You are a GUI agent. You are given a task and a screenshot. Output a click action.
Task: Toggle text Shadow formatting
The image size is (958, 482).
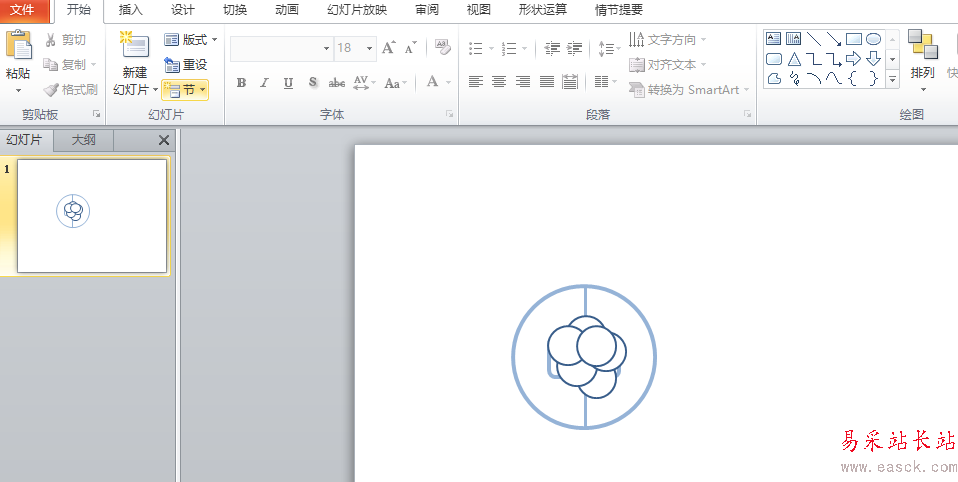point(313,82)
